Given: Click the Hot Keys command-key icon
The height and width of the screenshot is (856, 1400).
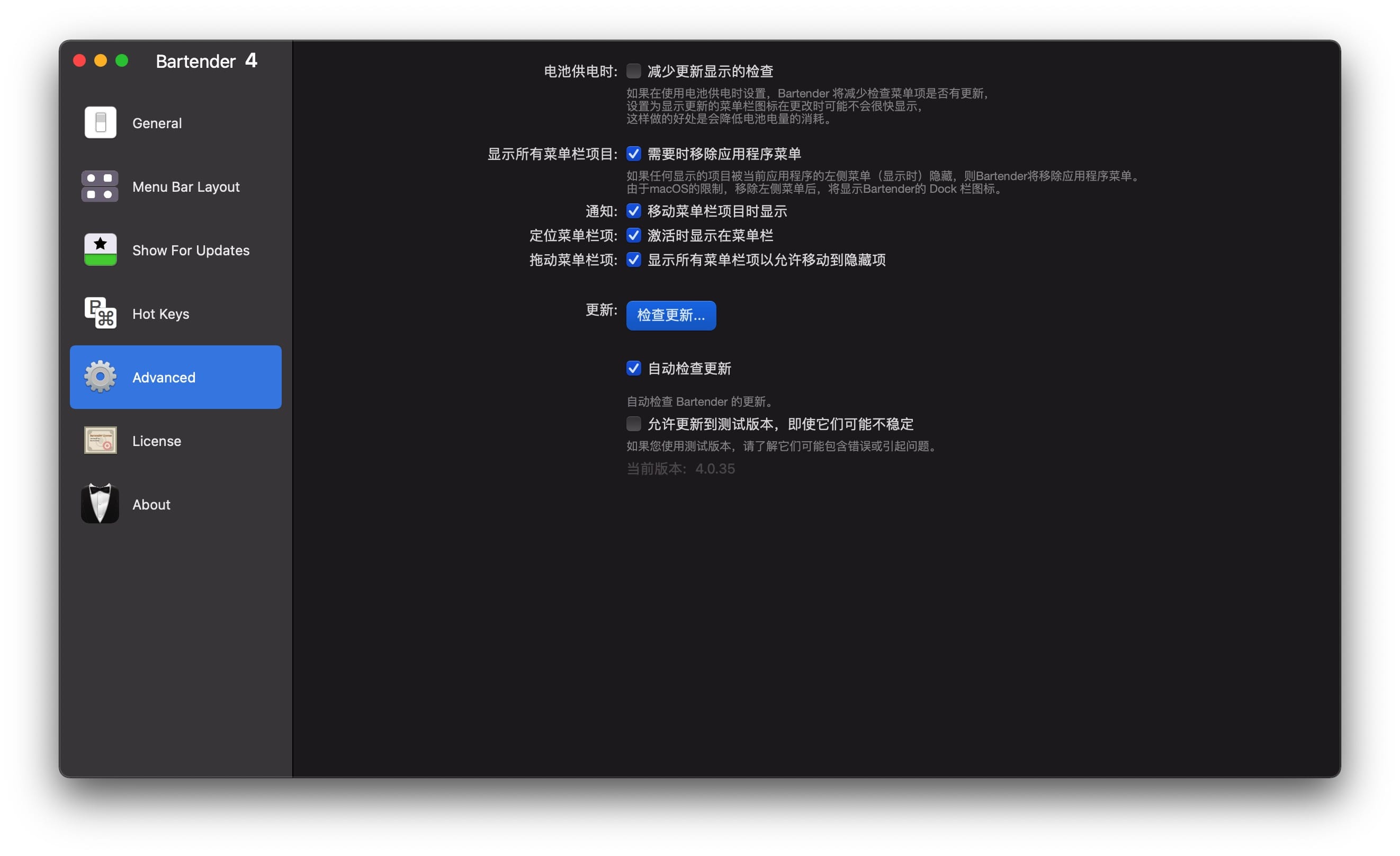Looking at the screenshot, I should [101, 314].
